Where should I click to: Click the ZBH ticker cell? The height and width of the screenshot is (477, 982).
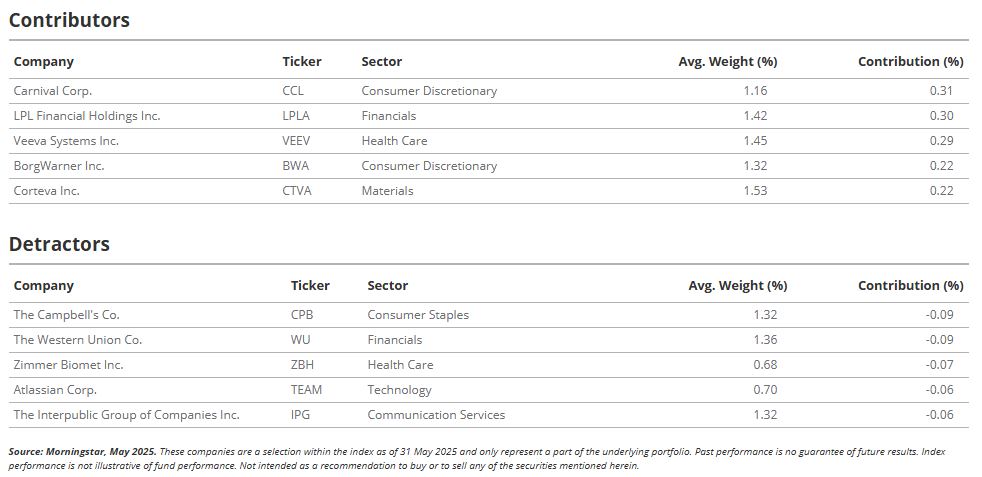point(302,364)
